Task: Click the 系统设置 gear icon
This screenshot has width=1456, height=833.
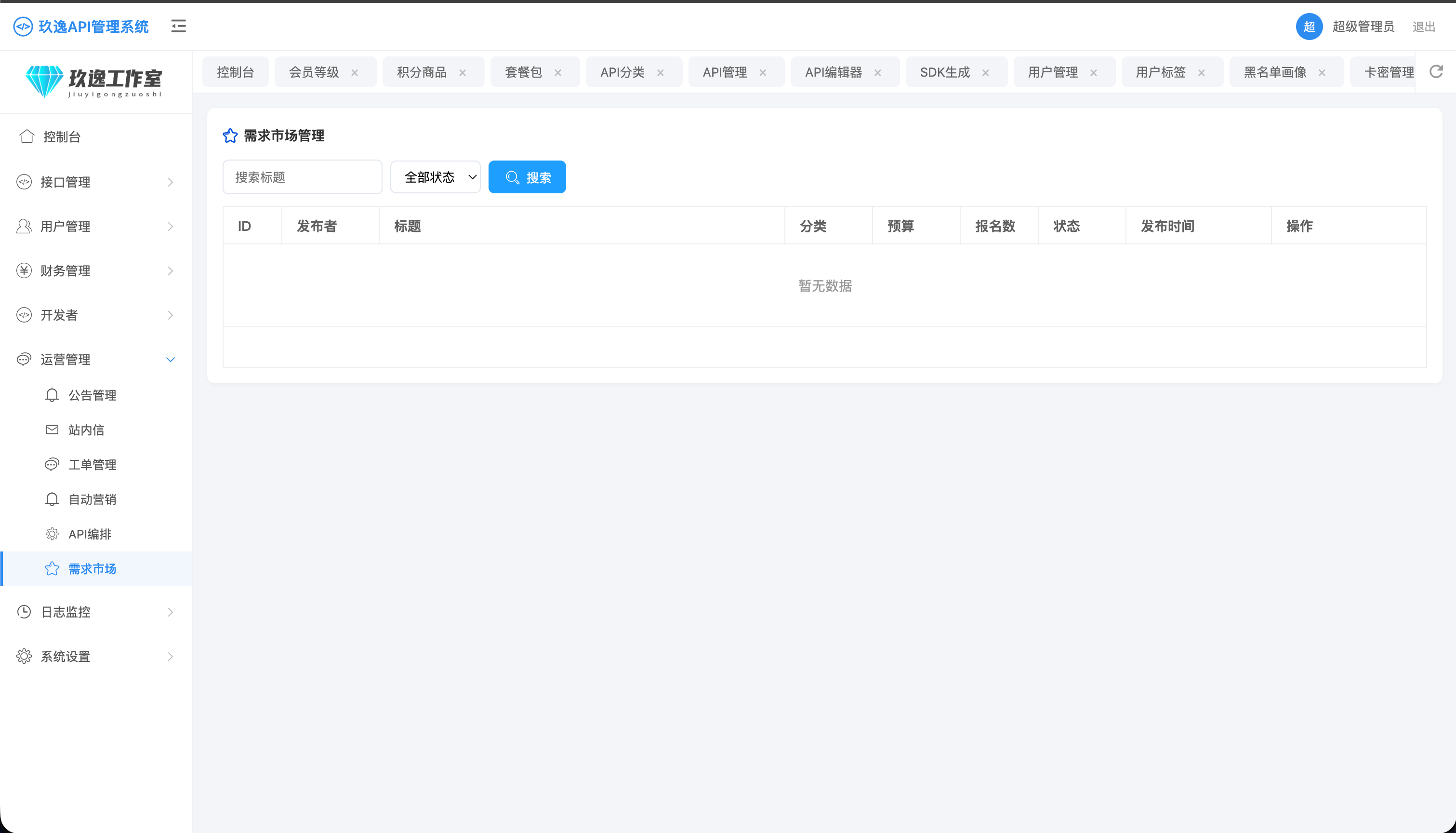Action: (24, 656)
